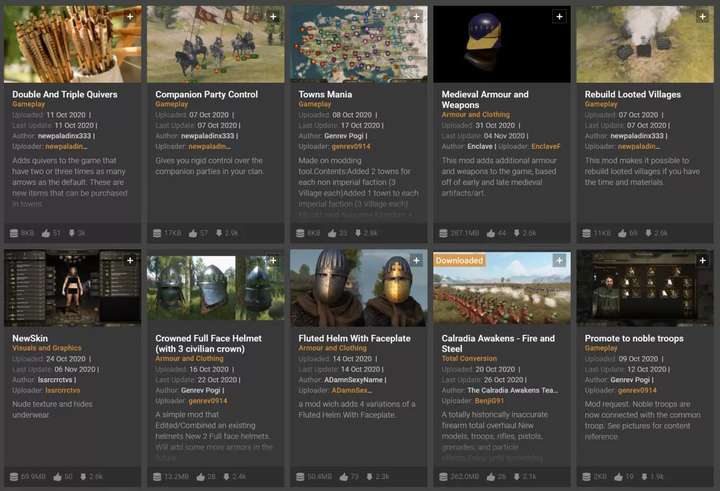Click uploader ADamnSex... on Fluted Helm card
The height and width of the screenshot is (491, 720).
point(352,390)
